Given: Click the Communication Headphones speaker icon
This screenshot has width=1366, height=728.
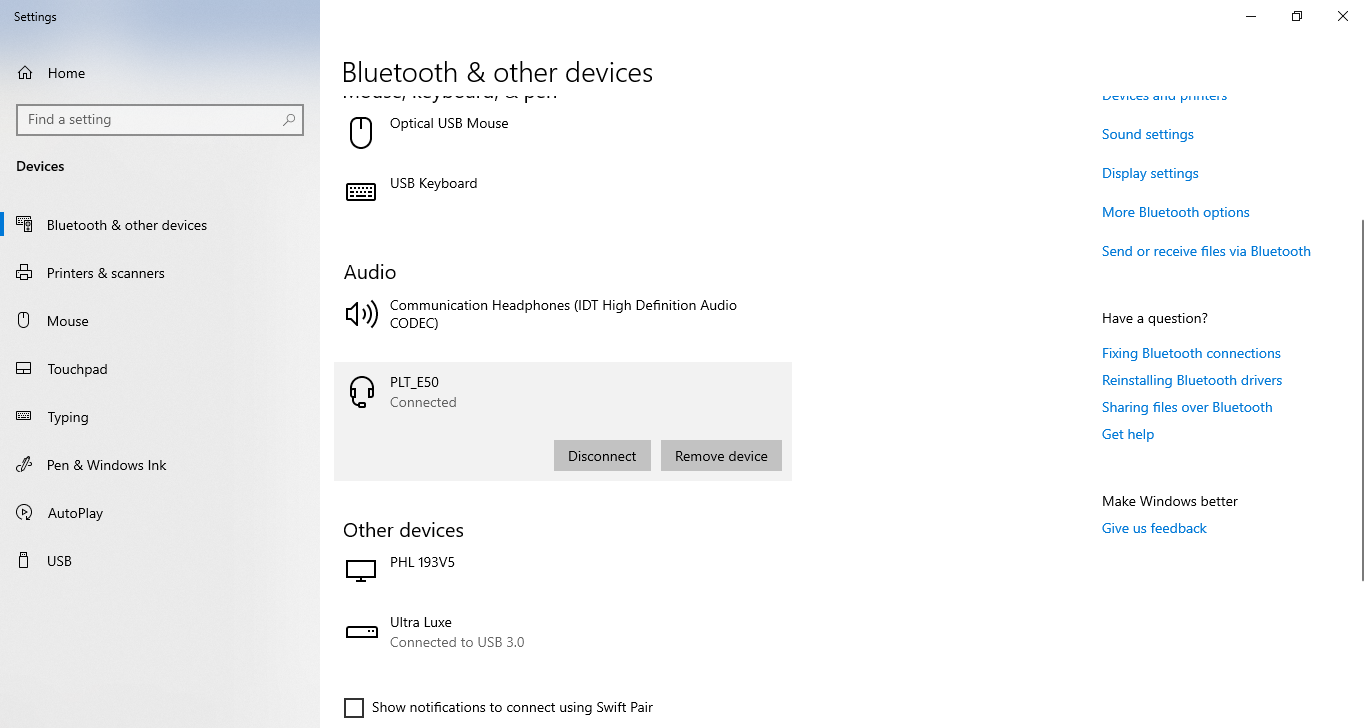Looking at the screenshot, I should (x=361, y=314).
